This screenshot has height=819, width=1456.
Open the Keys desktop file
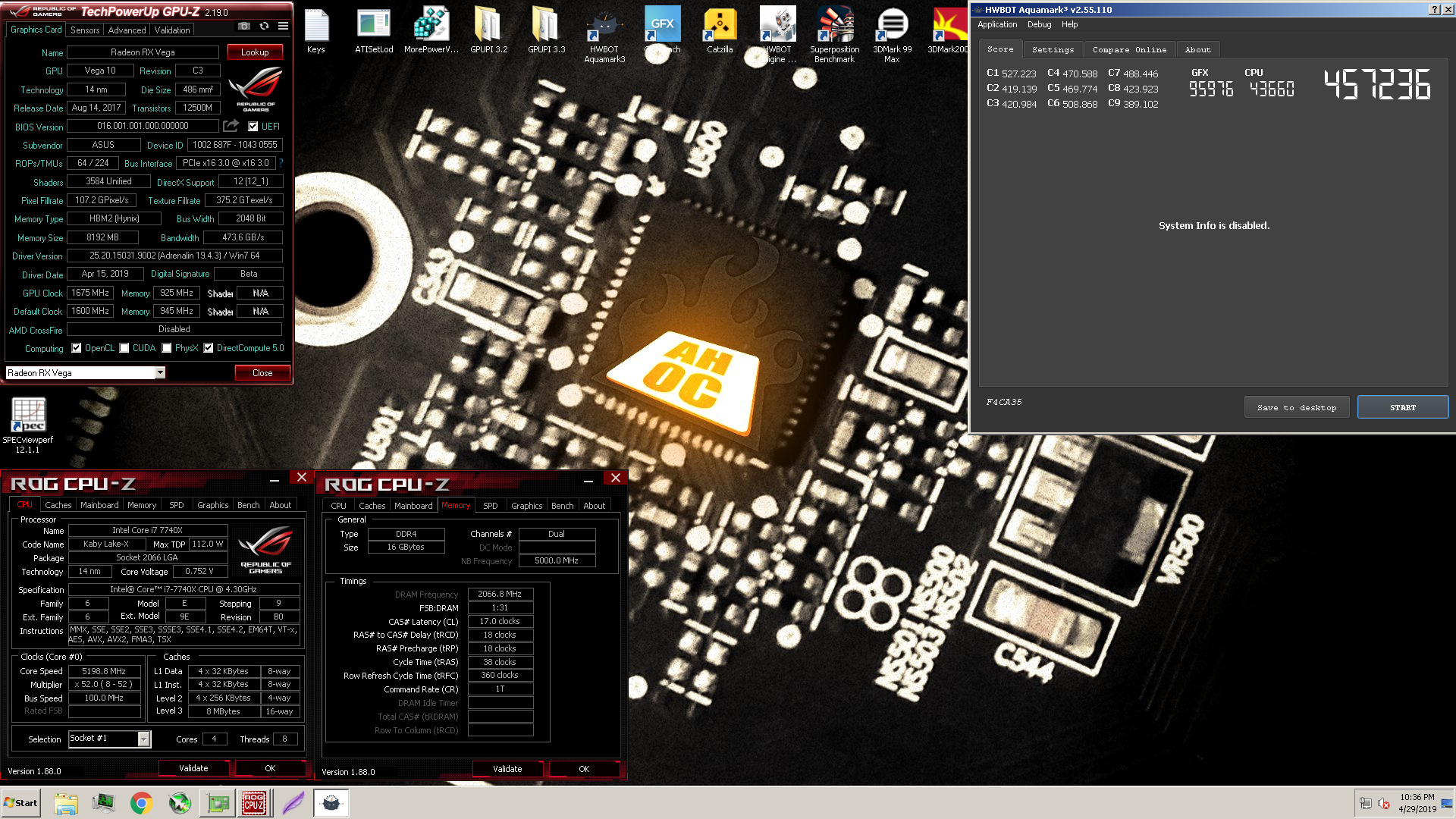point(316,30)
